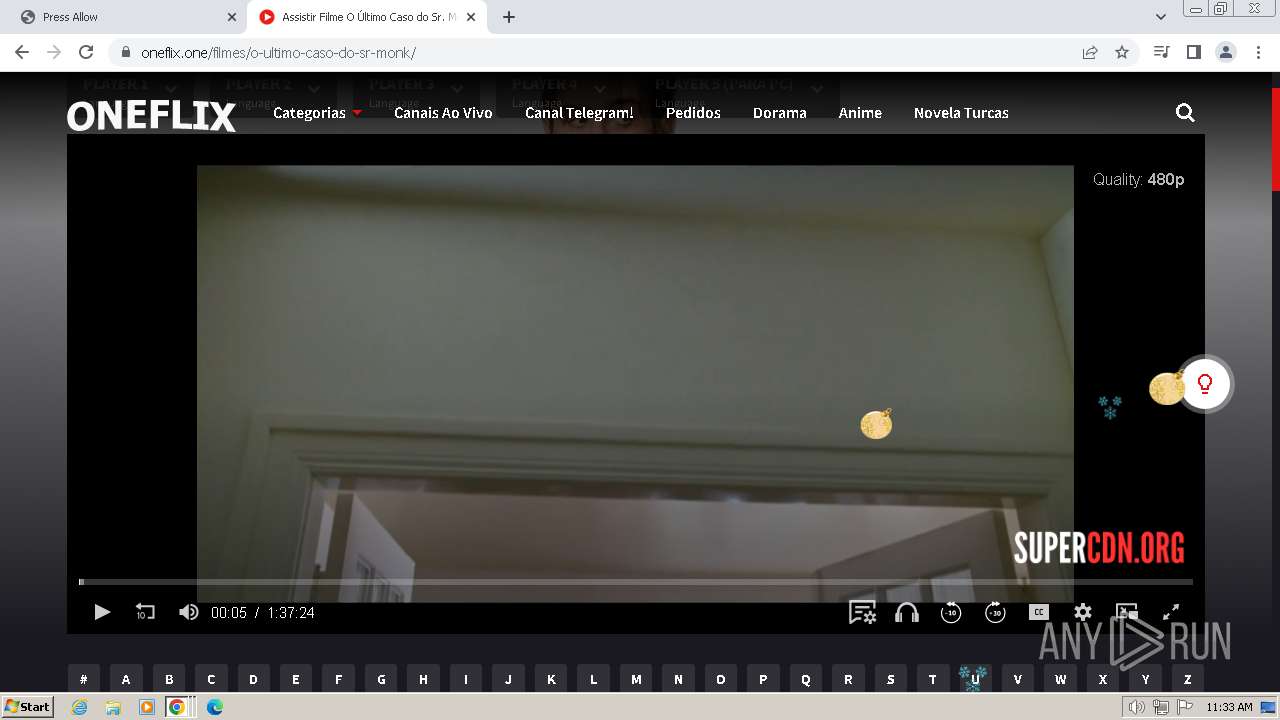This screenshot has height=720, width=1280.
Task: Filter titles by letter A
Action: click(126, 679)
